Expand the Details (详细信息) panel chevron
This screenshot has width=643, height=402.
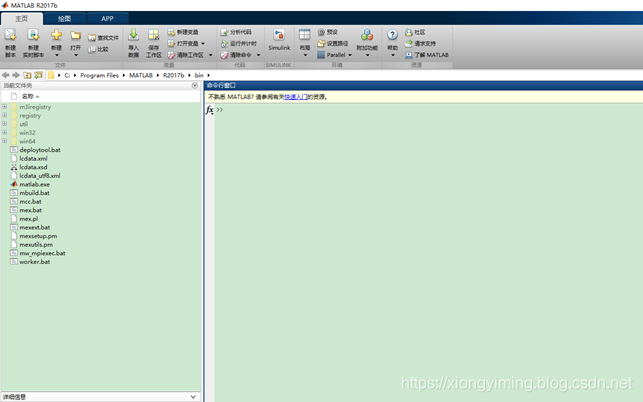[x=193, y=397]
